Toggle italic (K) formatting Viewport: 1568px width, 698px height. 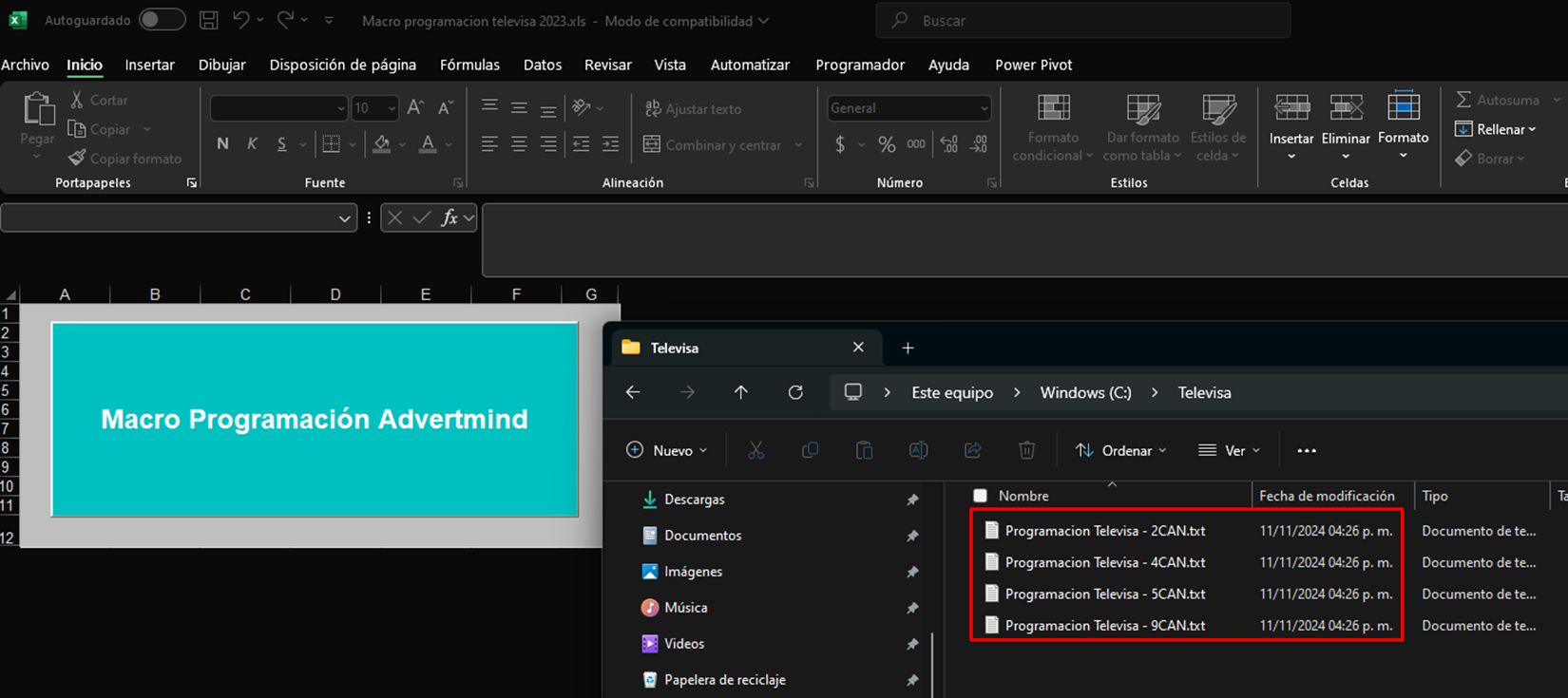click(x=252, y=143)
